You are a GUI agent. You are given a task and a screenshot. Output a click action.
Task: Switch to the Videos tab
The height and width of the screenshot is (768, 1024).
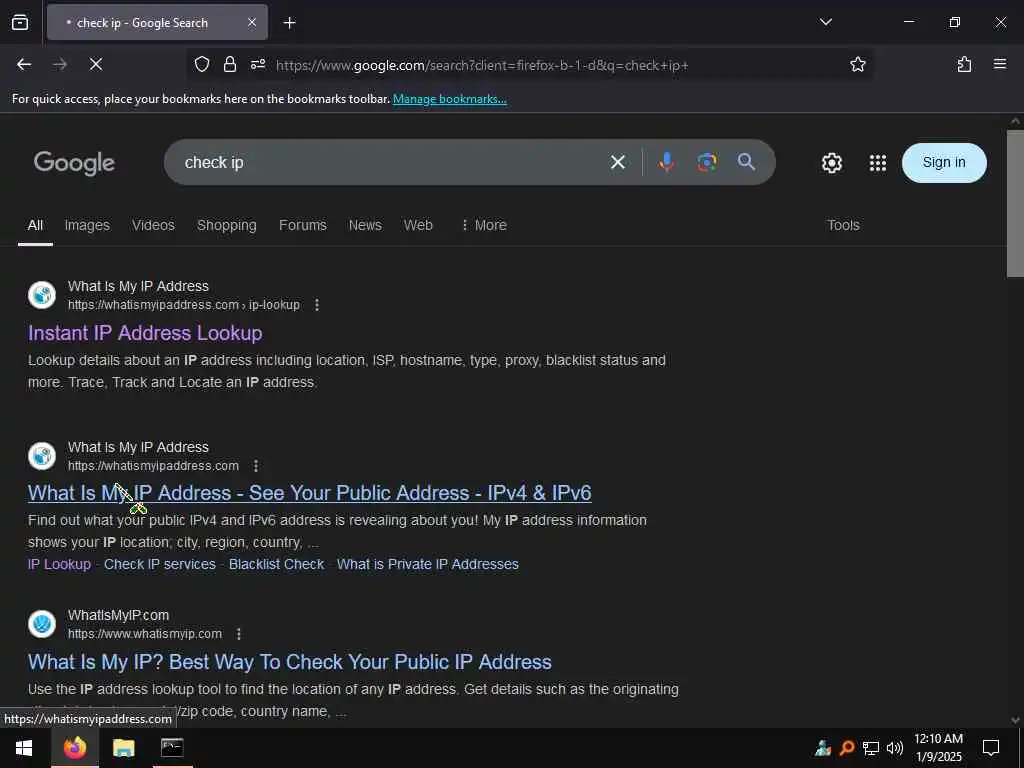[153, 225]
